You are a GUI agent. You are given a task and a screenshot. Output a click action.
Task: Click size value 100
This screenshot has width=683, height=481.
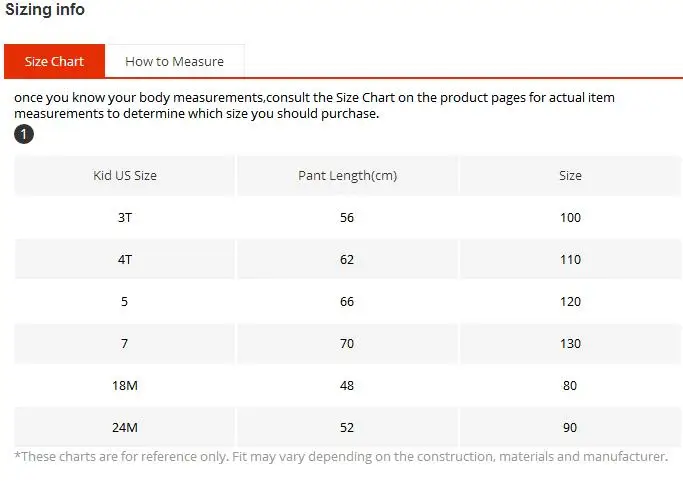[x=570, y=217]
